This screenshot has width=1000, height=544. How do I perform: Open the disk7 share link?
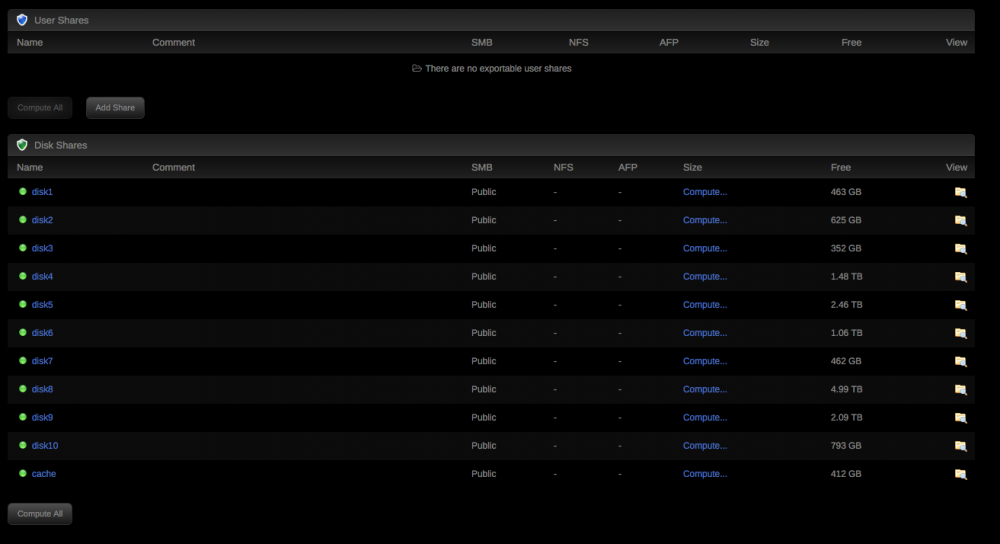pos(42,361)
